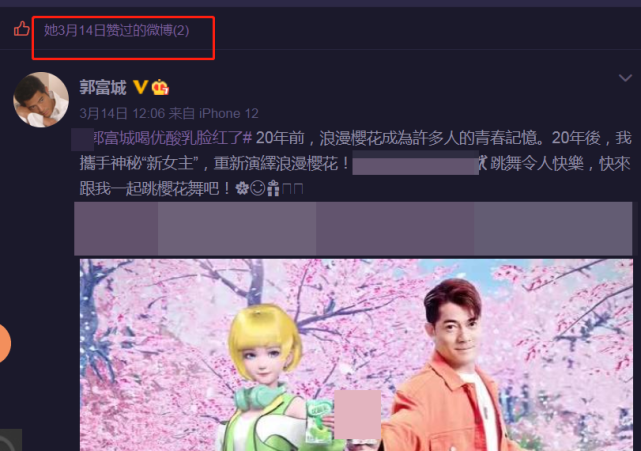Viewport: 641px width, 451px height.
Task: Expand the post options chevron
Action: coord(625,78)
